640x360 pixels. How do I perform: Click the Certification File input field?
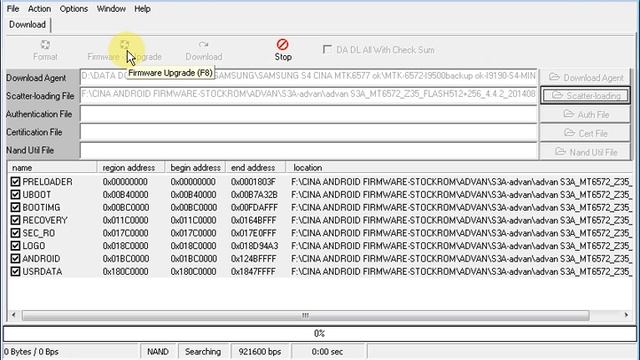309,132
